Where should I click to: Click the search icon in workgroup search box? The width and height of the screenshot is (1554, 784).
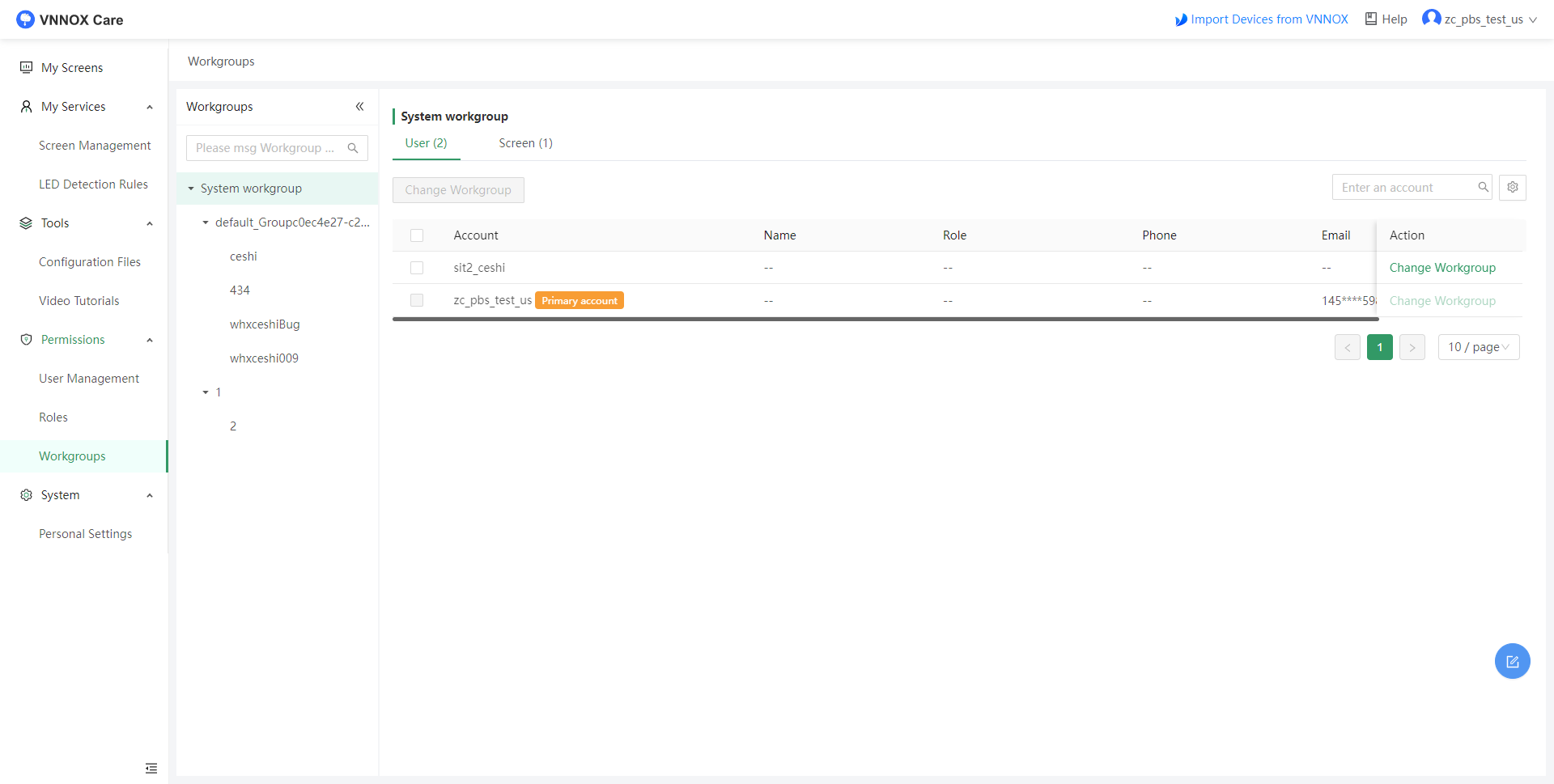353,148
